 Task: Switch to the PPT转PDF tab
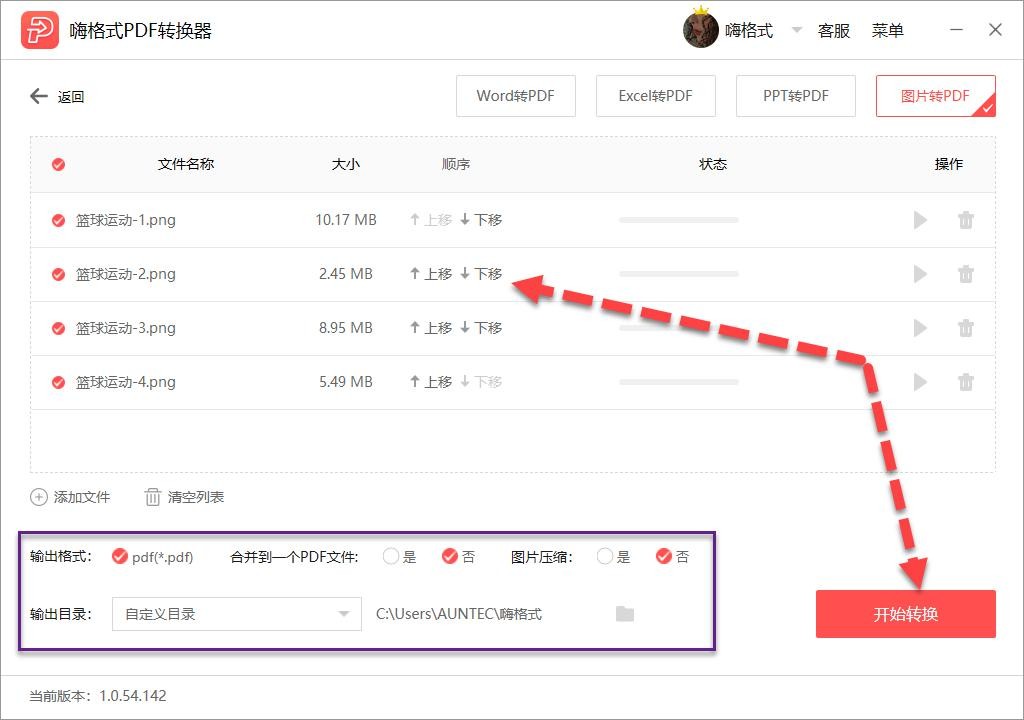pyautogui.click(x=796, y=96)
